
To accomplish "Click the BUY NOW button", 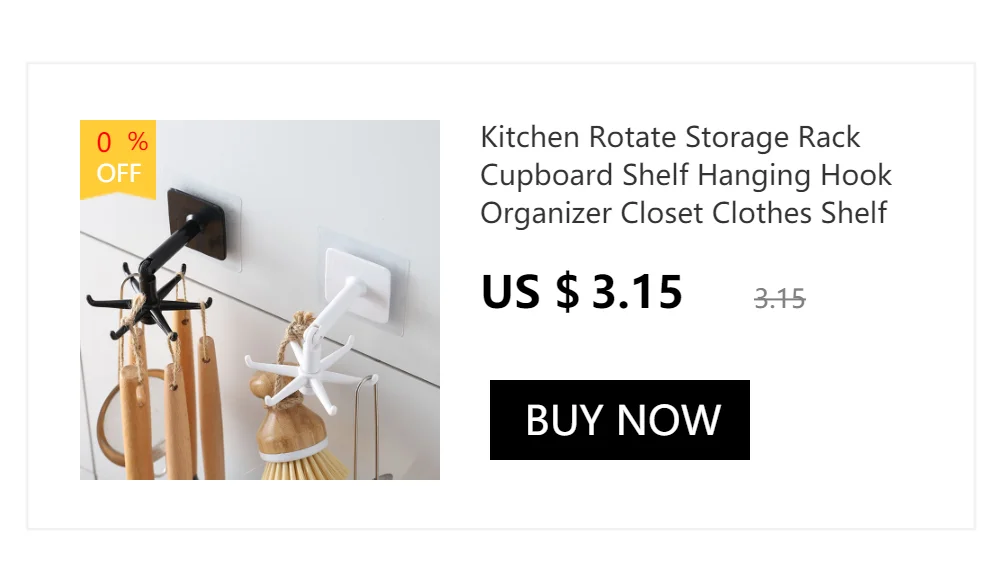I will click(619, 420).
